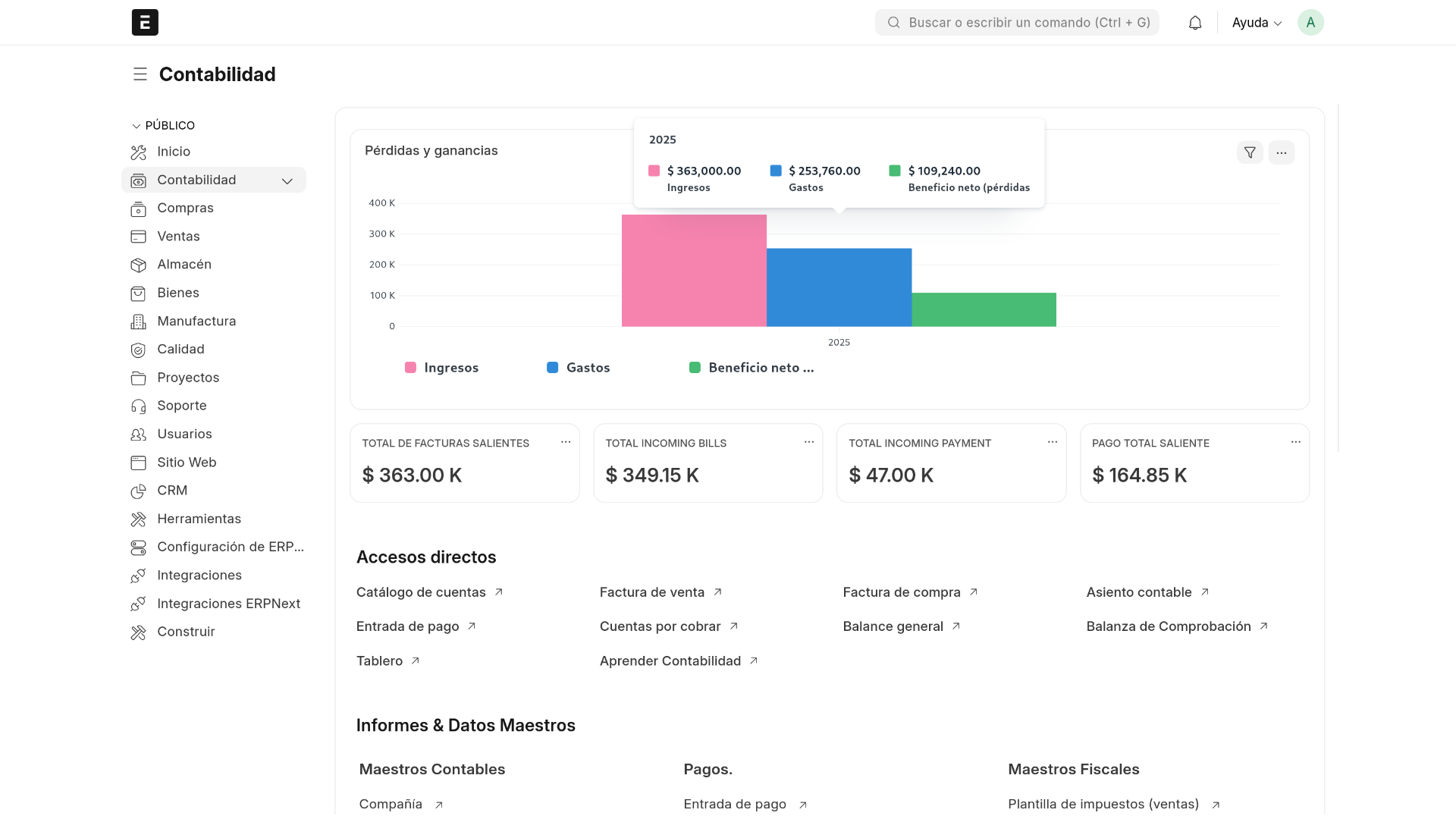Select Proyectos in the sidebar
Viewport: 1456px width, 819px height.
(187, 377)
